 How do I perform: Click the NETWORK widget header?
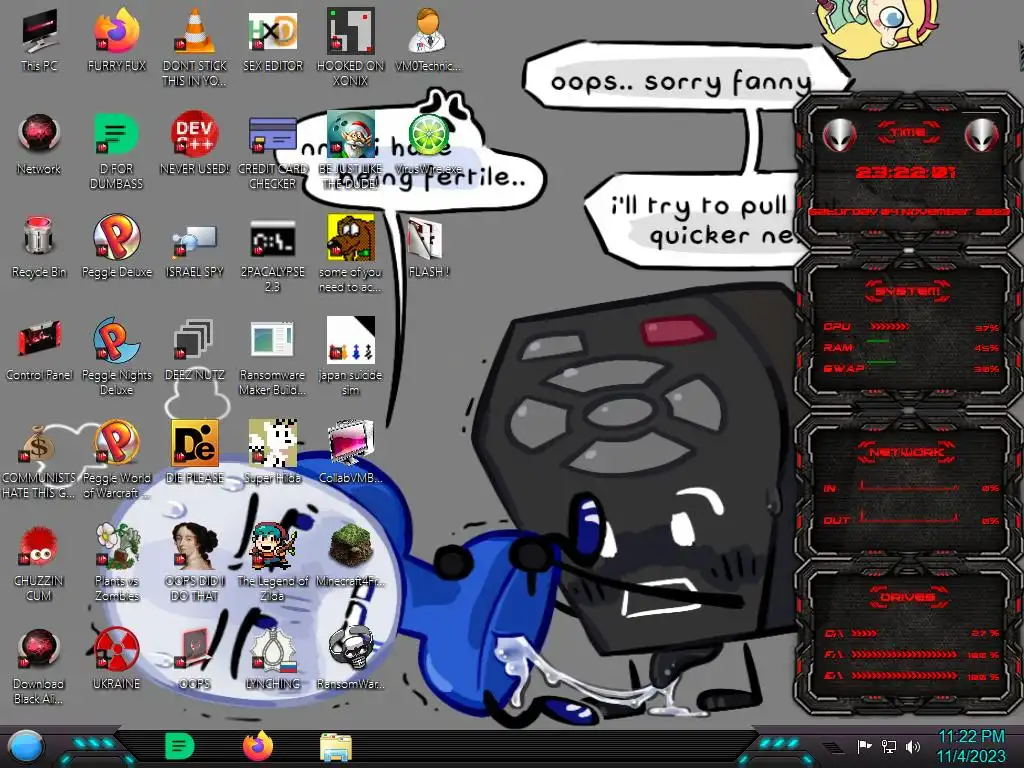(907, 452)
